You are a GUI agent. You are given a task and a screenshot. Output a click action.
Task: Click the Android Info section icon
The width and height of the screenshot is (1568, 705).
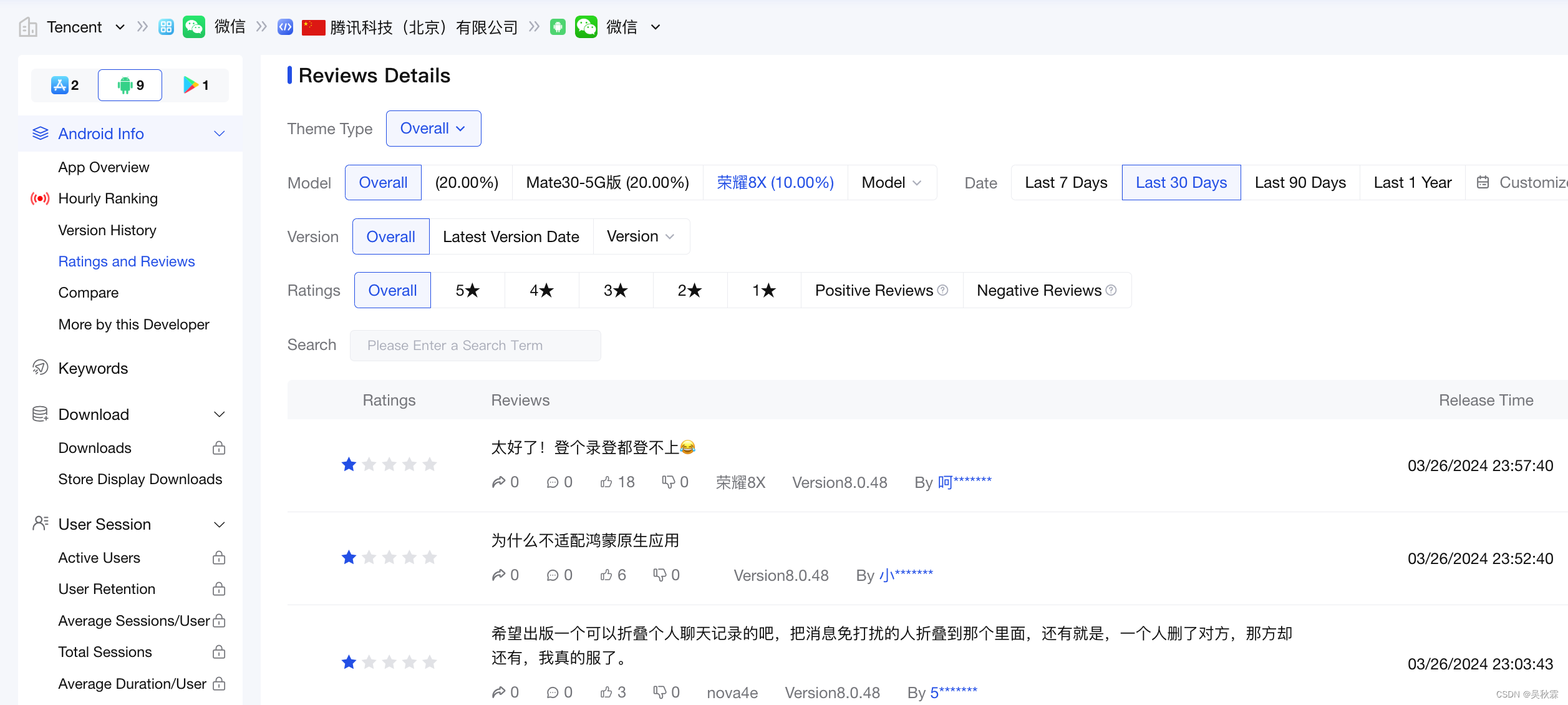pyautogui.click(x=39, y=133)
